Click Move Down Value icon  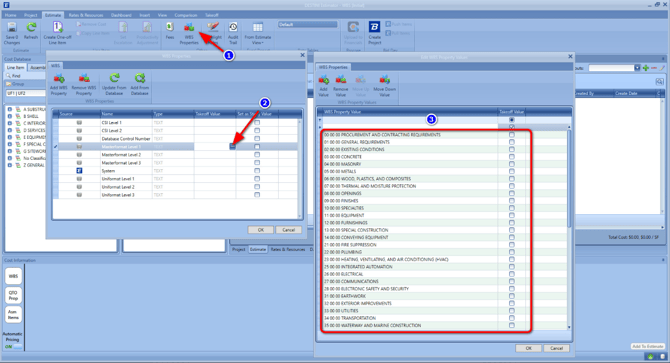tap(385, 80)
